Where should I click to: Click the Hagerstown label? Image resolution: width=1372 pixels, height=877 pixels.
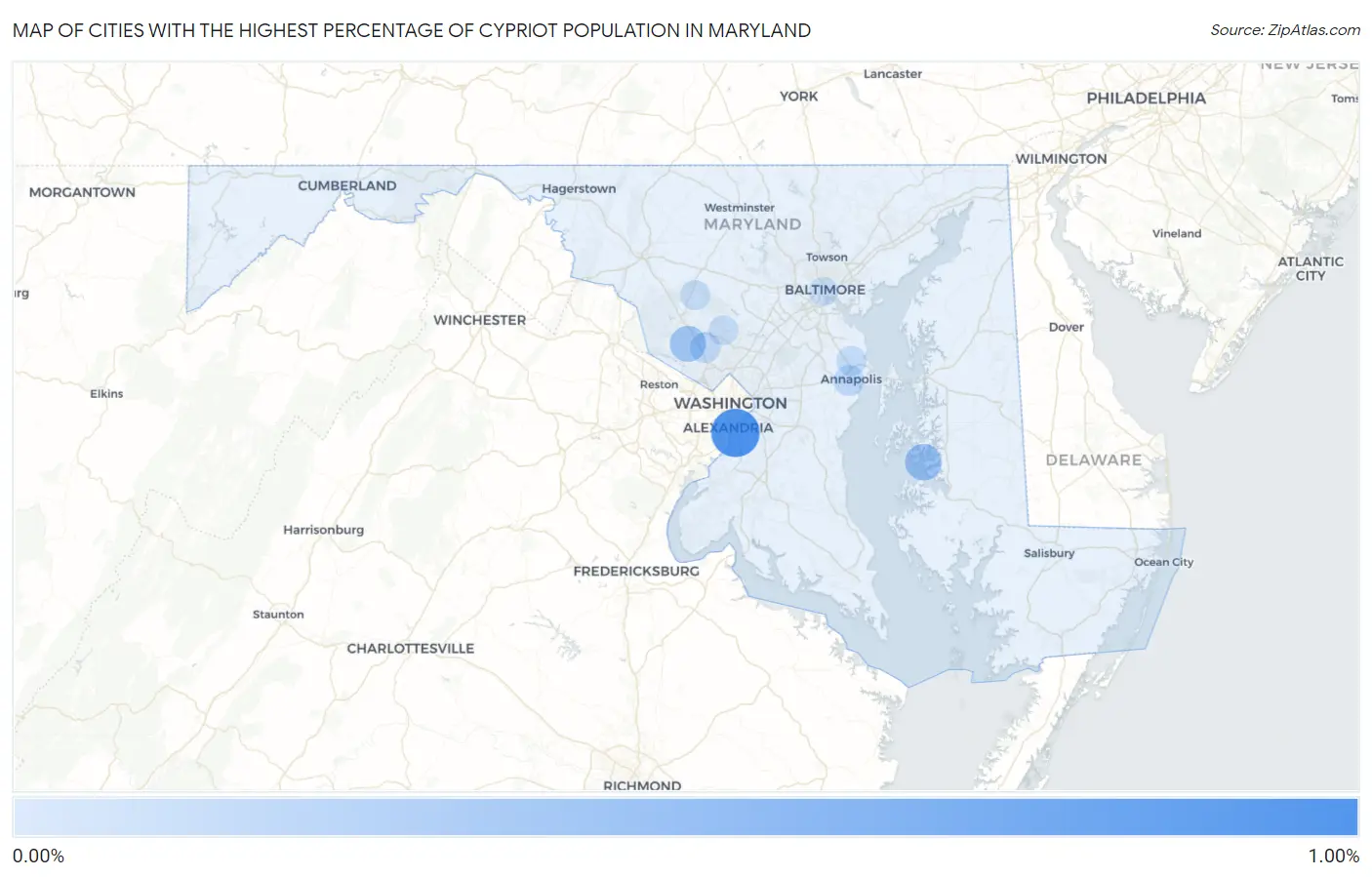coord(579,188)
